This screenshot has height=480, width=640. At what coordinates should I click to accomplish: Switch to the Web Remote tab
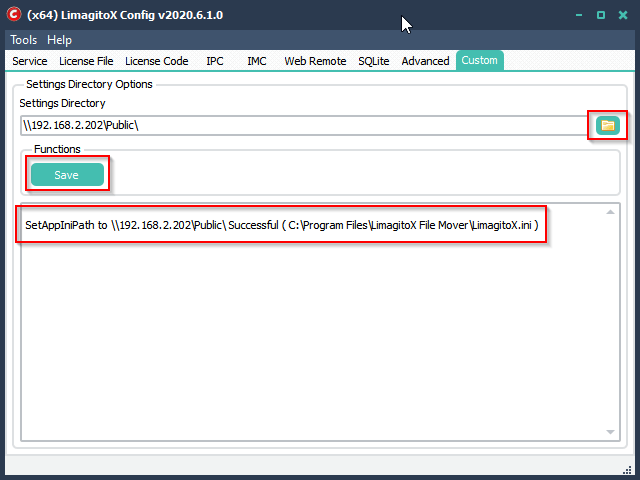point(315,61)
